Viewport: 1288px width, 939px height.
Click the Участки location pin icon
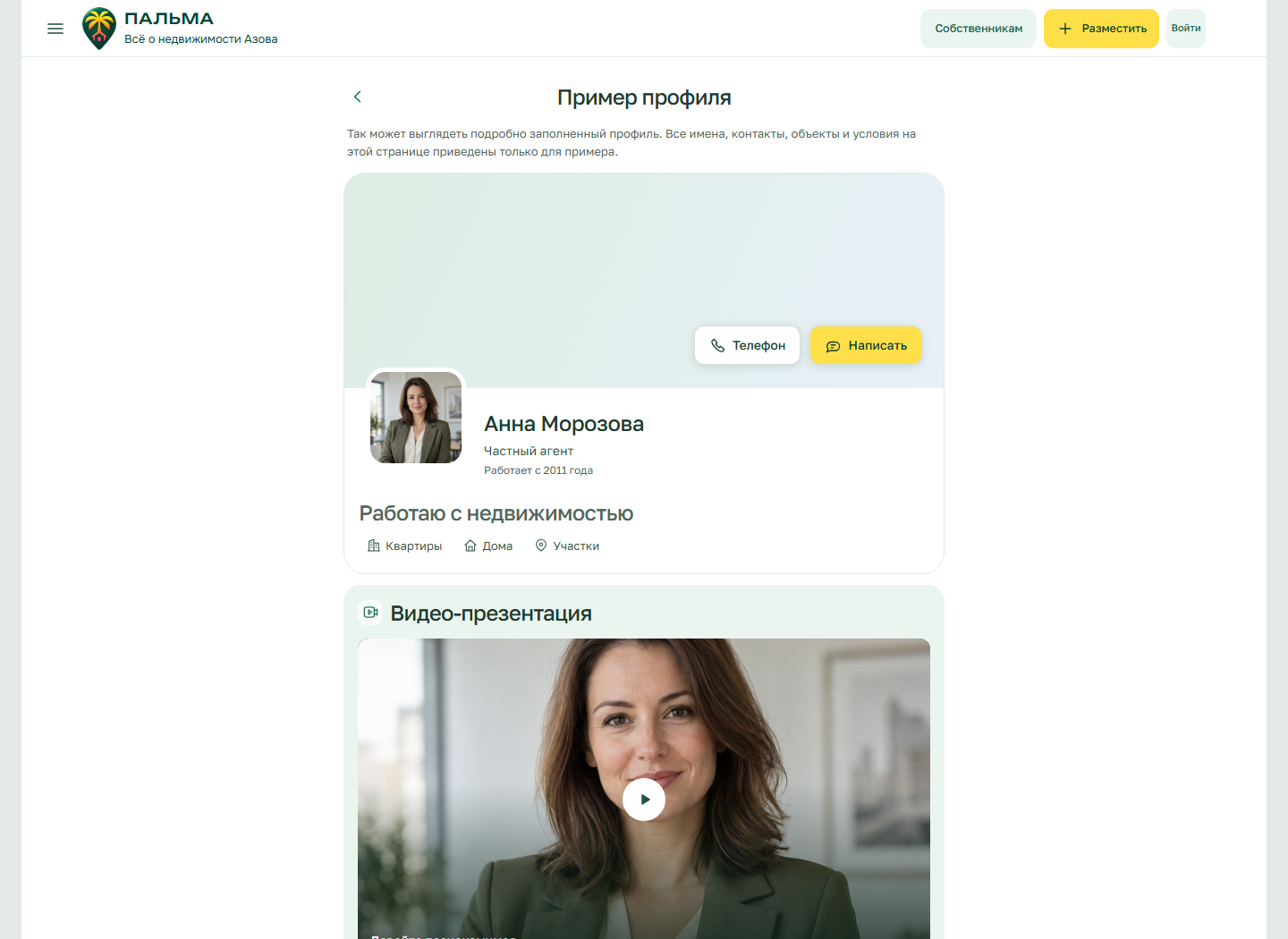(541, 546)
